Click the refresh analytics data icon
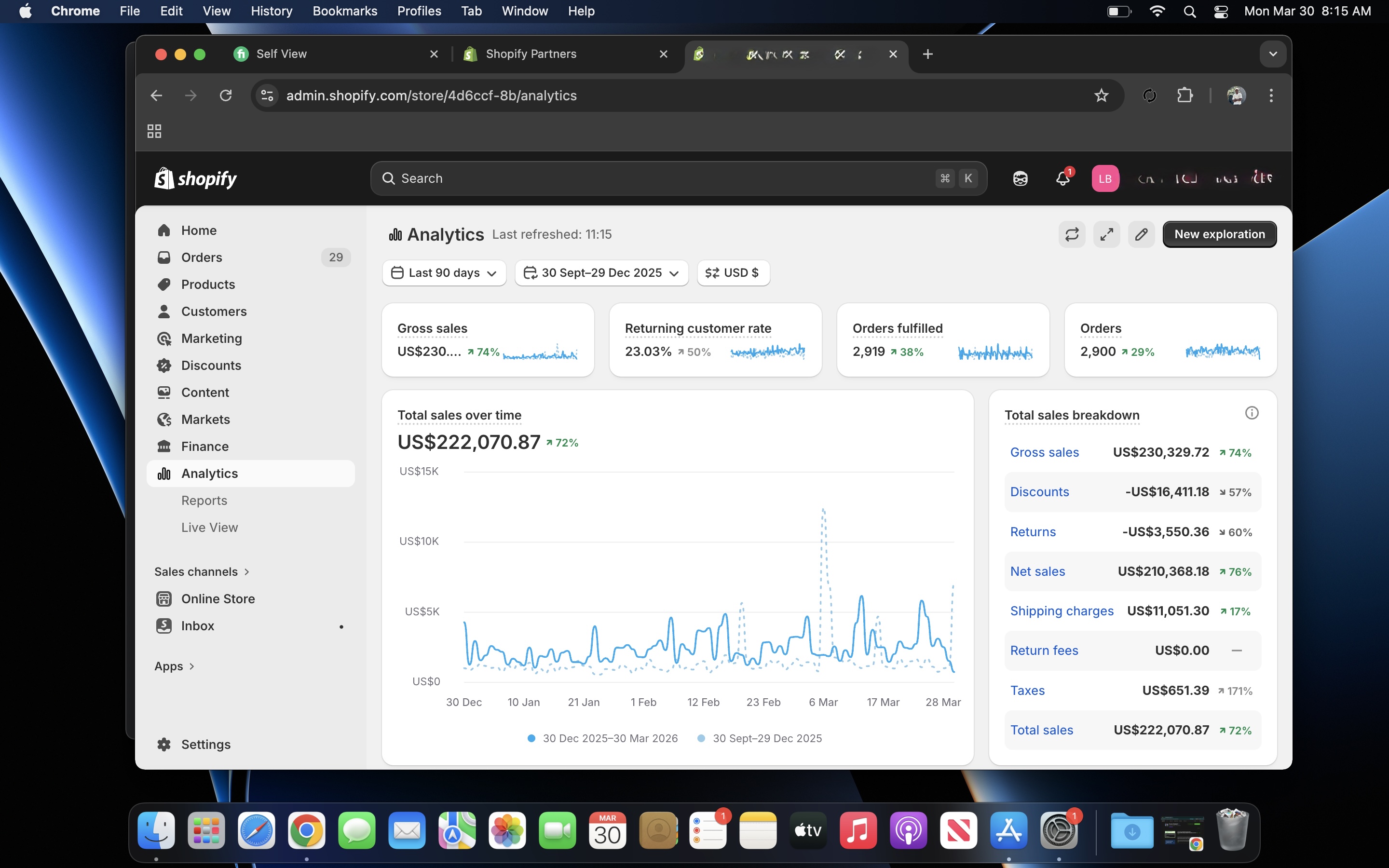The width and height of the screenshot is (1389, 868). click(x=1072, y=234)
